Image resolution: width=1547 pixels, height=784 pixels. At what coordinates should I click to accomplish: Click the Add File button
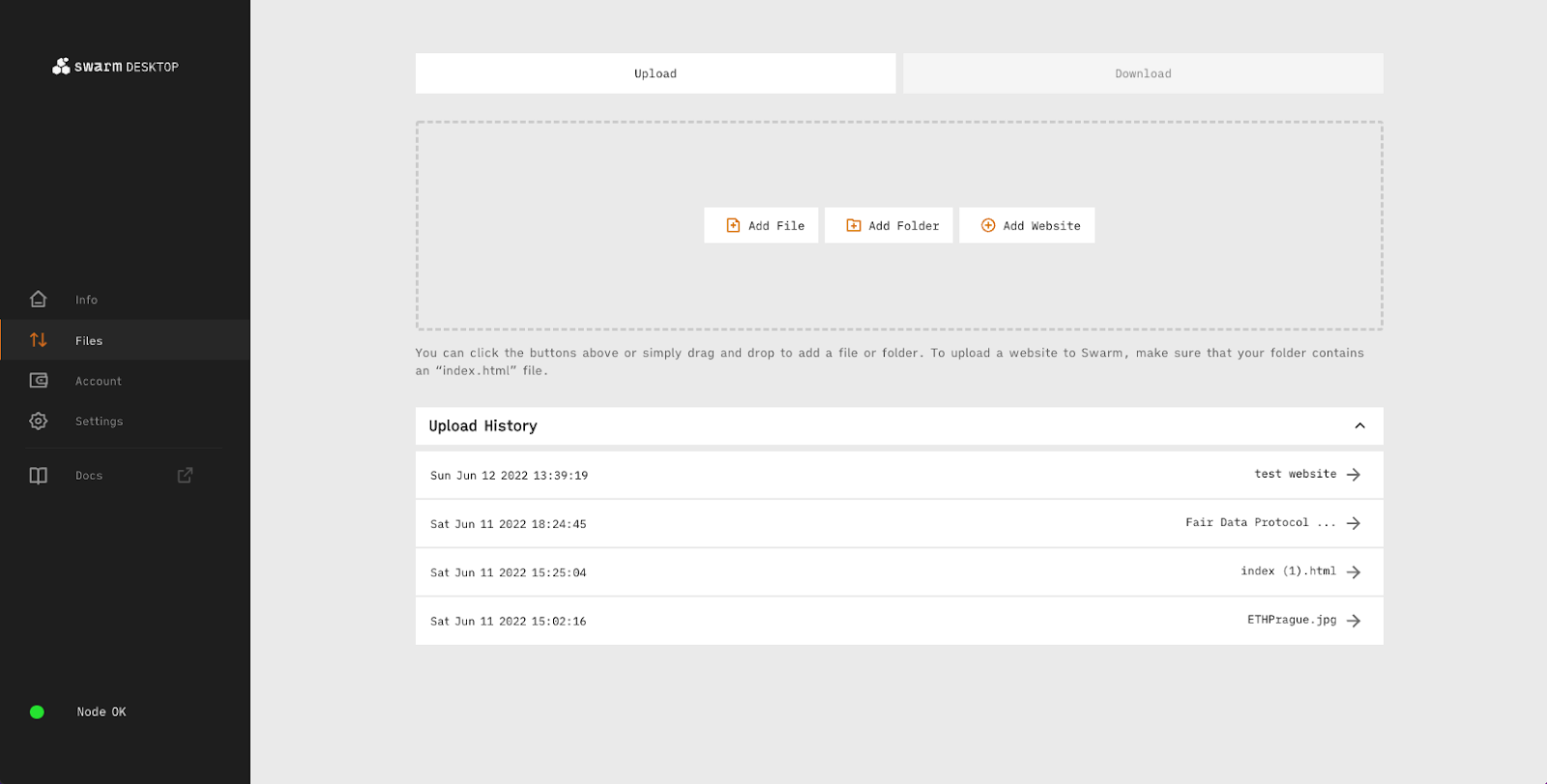point(761,225)
